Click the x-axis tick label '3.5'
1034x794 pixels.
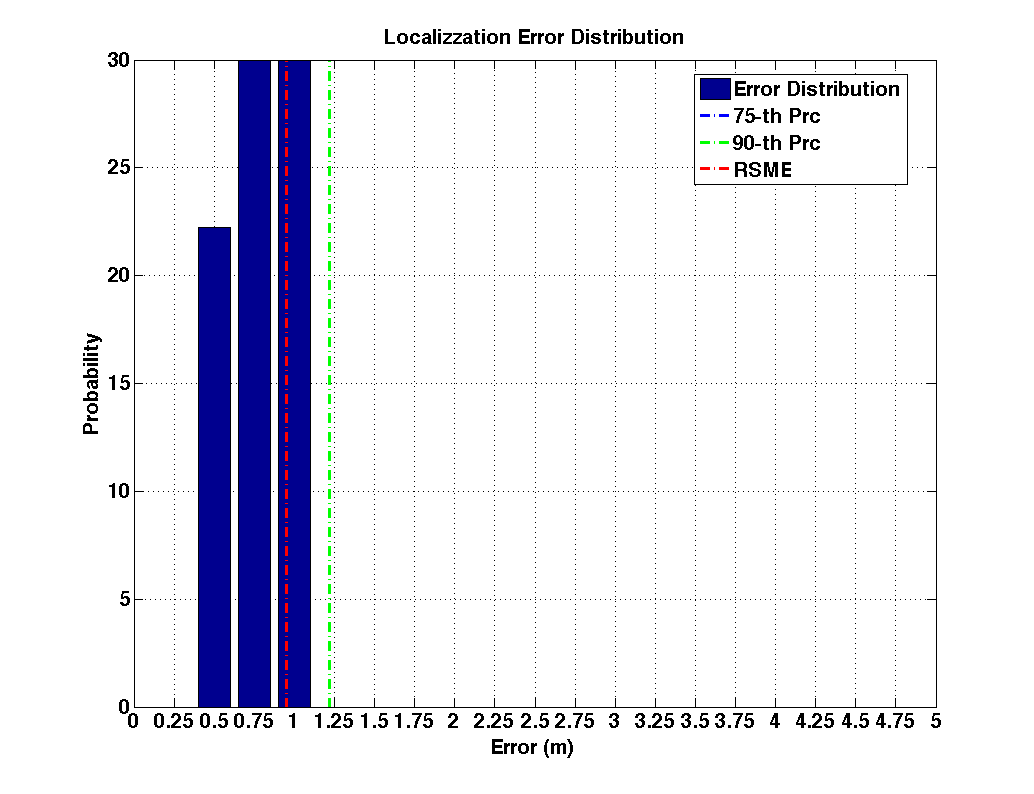[x=695, y=721]
